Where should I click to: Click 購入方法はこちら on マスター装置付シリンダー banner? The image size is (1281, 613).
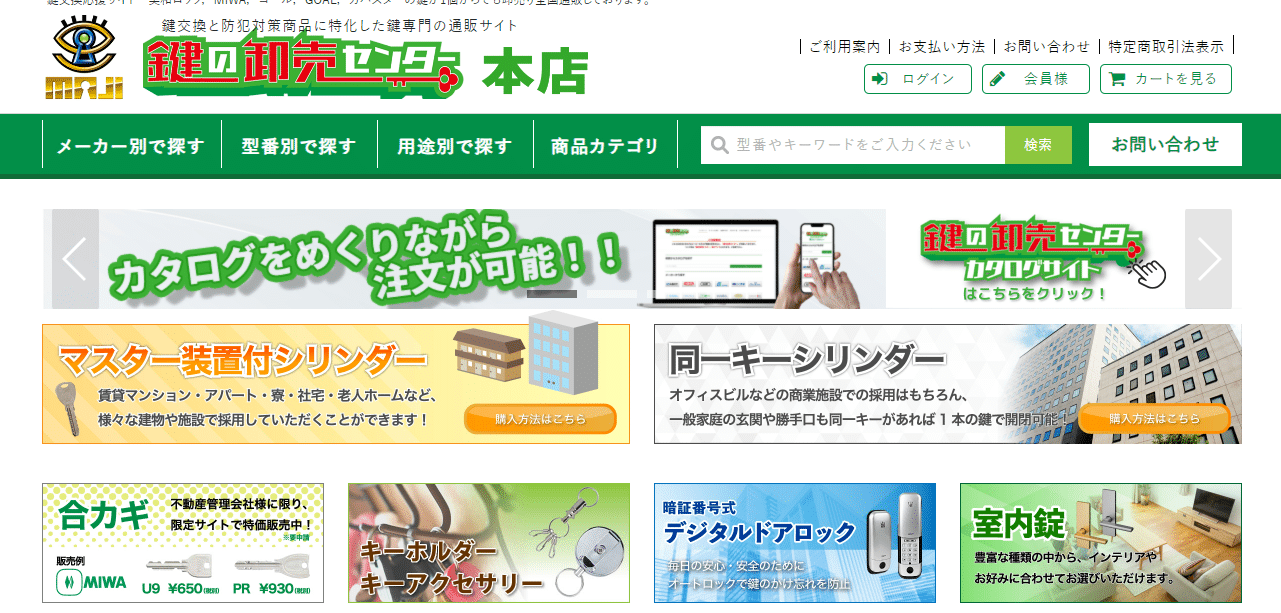point(540,419)
